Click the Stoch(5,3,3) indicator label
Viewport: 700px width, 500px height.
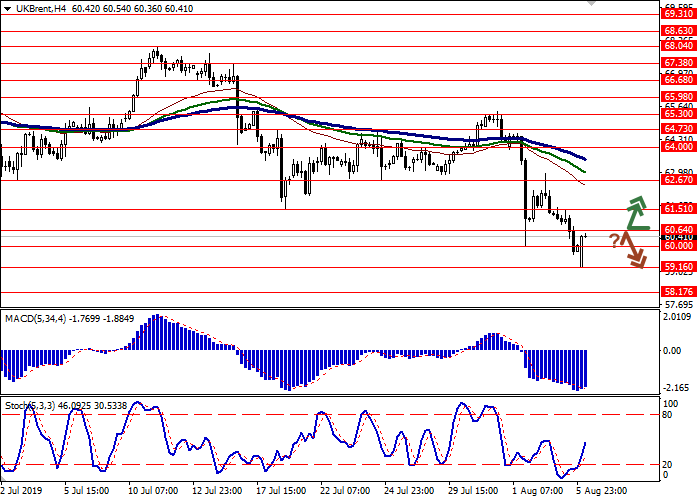click(31, 406)
